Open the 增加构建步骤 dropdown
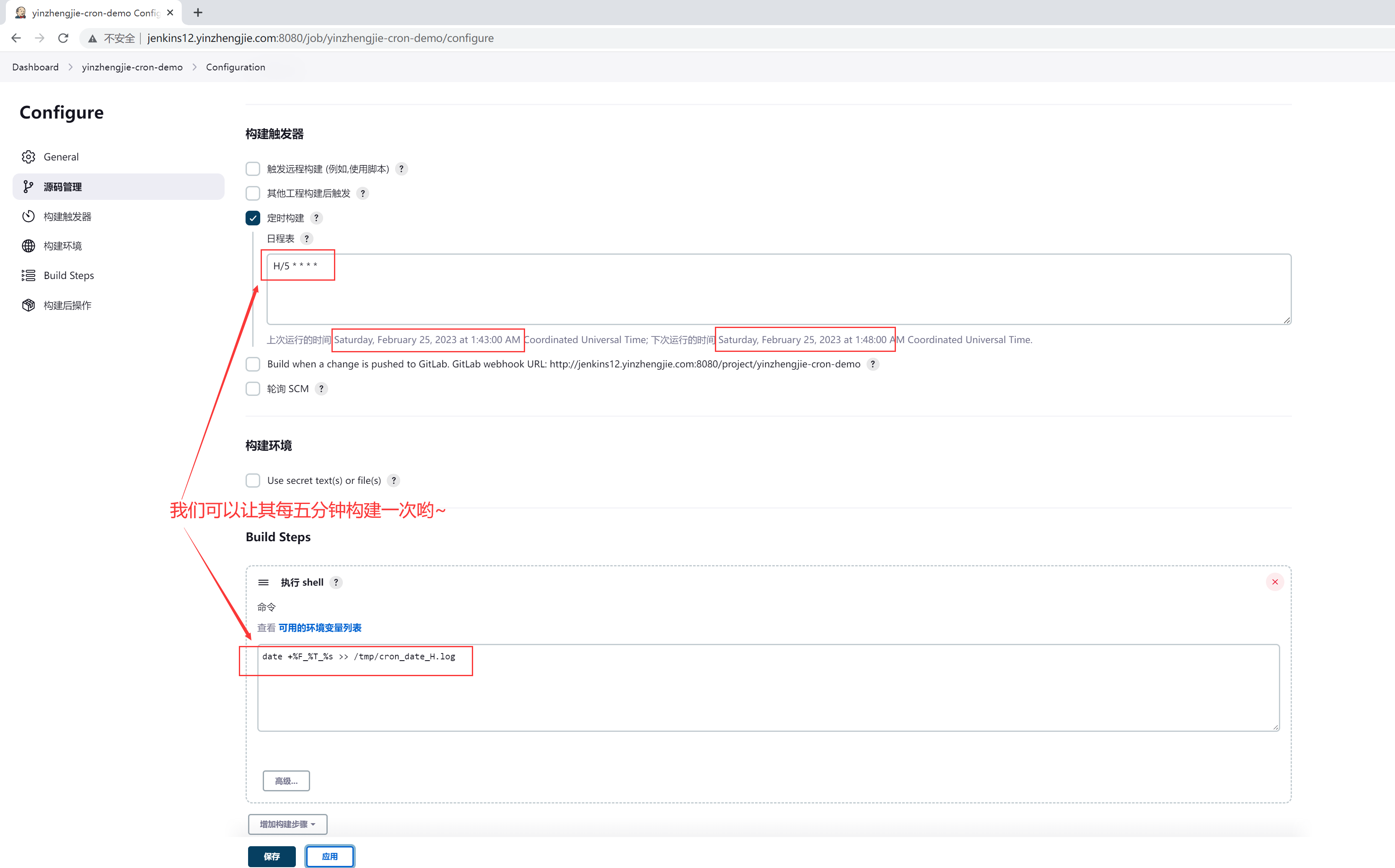1395x868 pixels. tap(287, 824)
